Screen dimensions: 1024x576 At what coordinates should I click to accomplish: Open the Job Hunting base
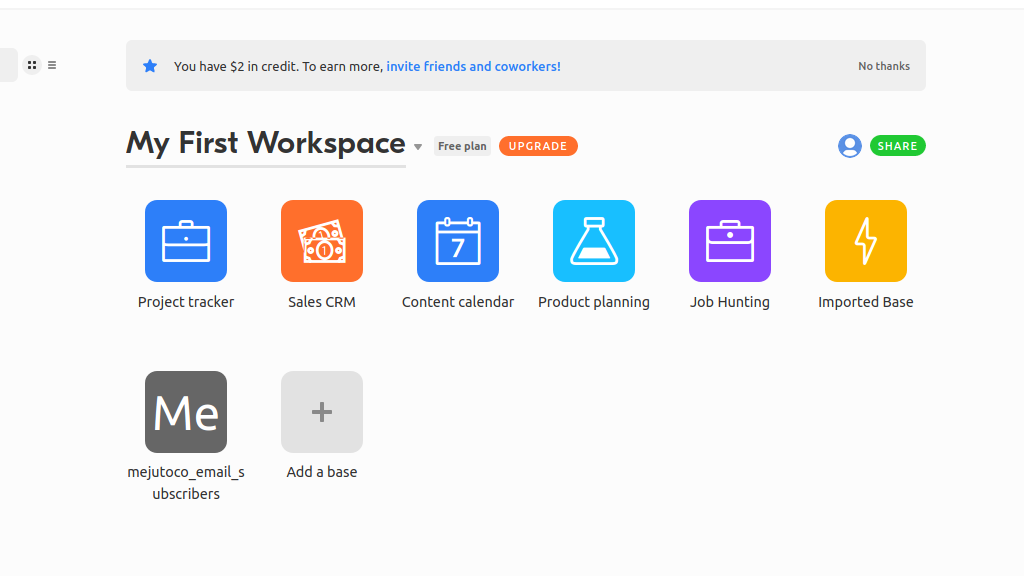tap(730, 240)
